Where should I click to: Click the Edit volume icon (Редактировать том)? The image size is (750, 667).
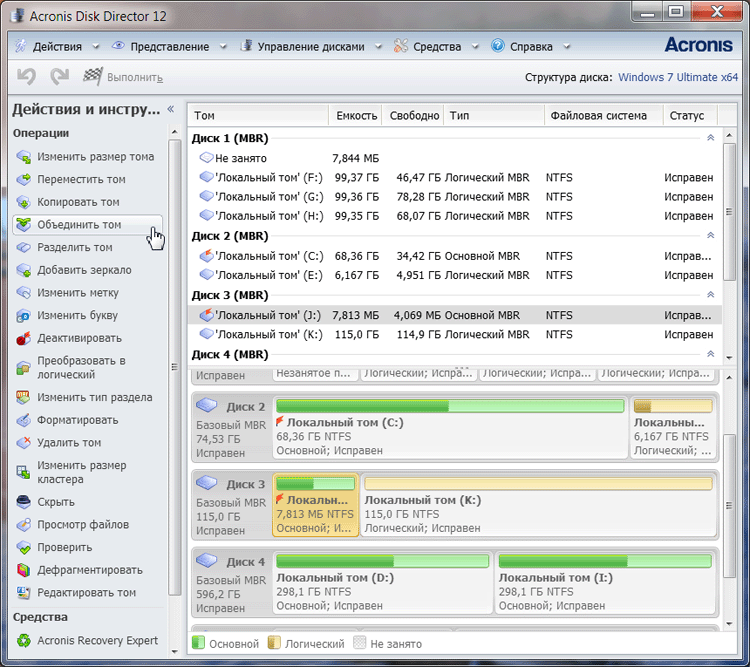click(x=23, y=592)
